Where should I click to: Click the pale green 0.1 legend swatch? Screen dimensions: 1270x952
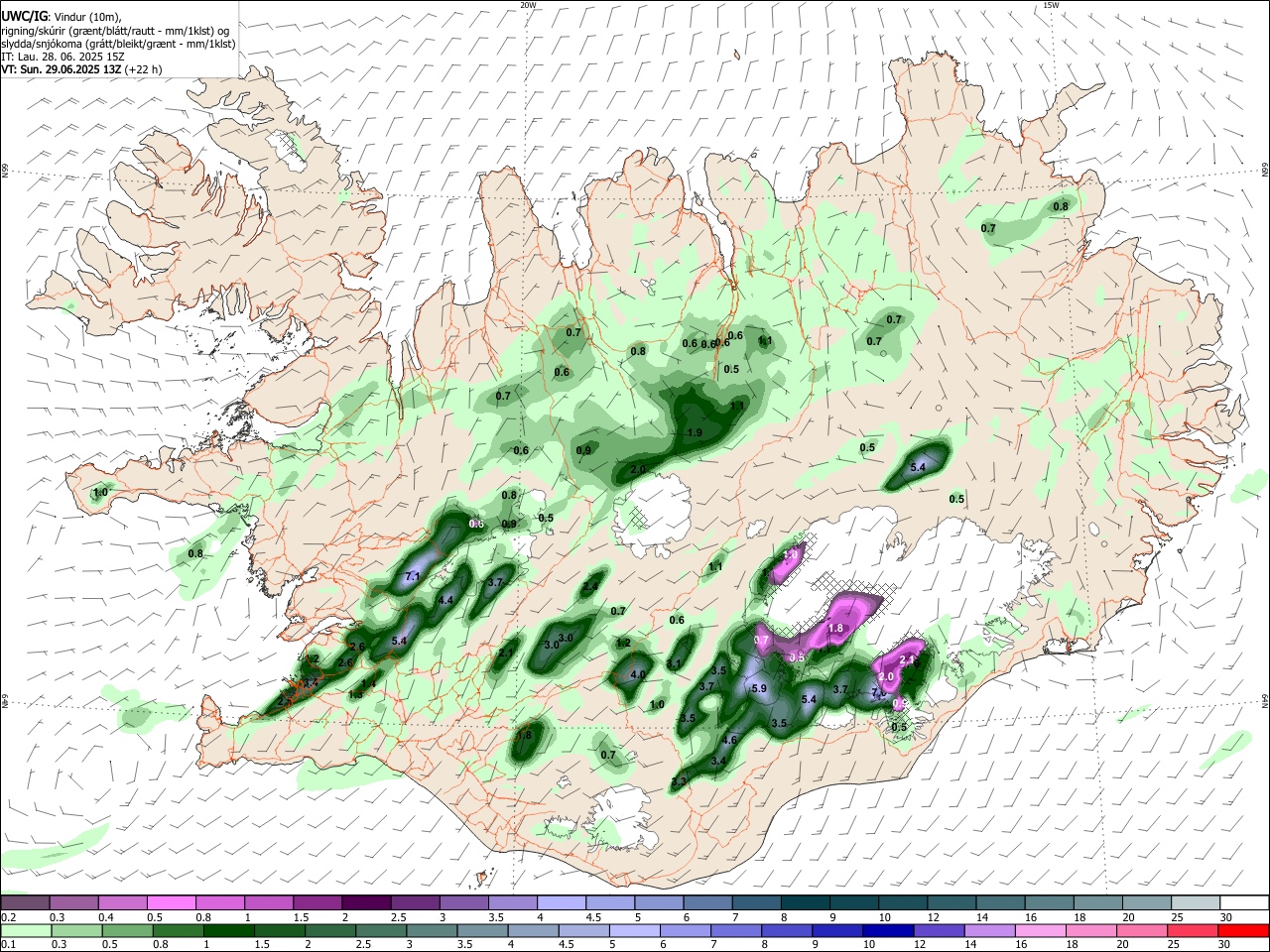point(25,931)
